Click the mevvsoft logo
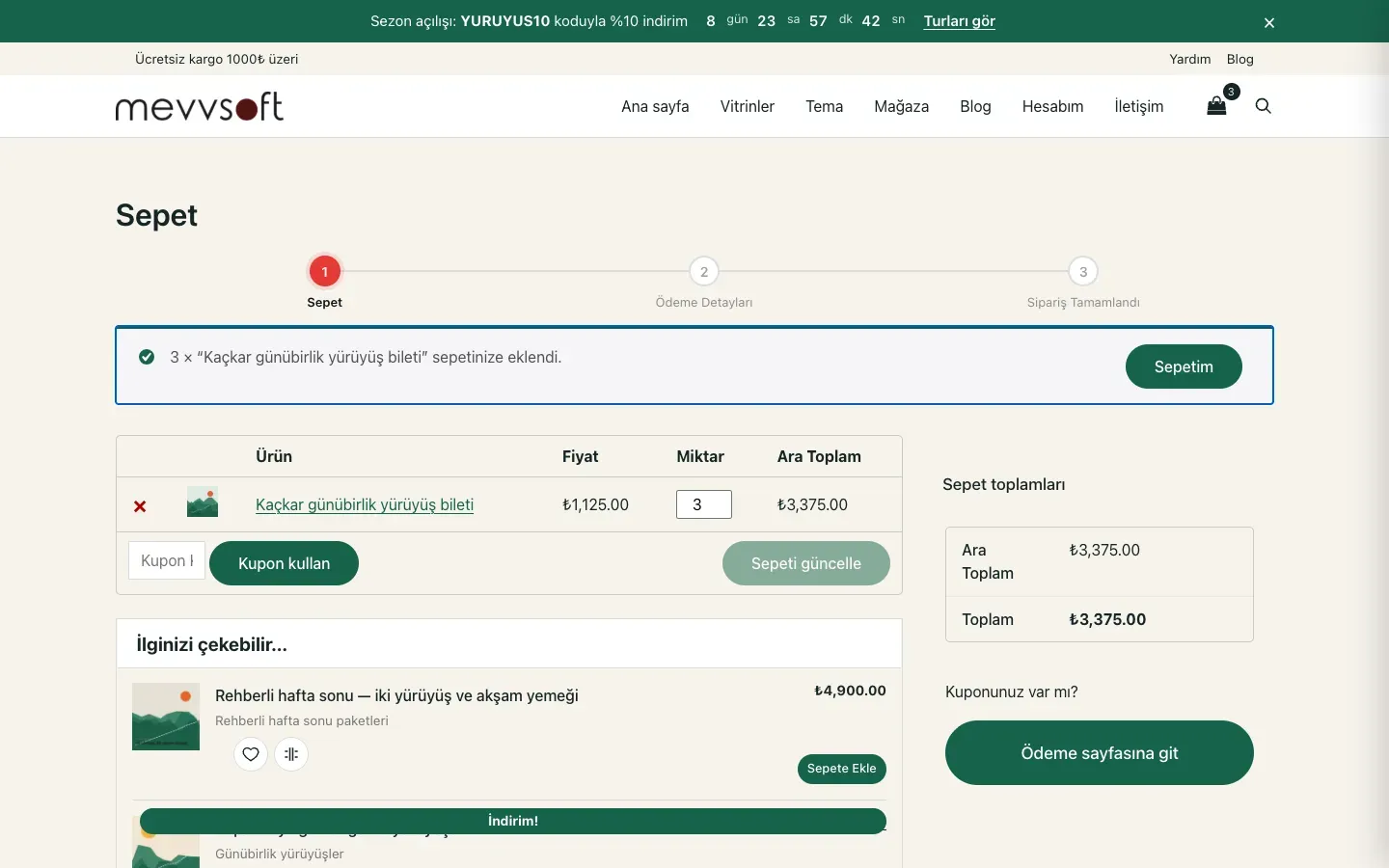 (x=200, y=106)
